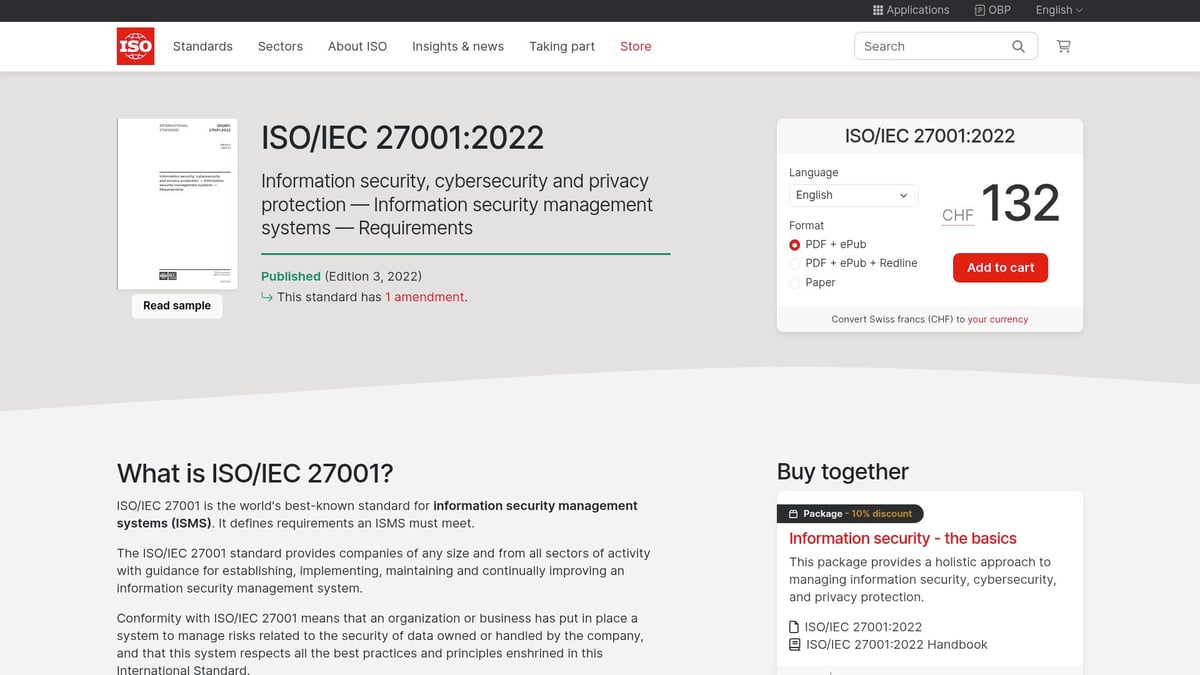Click the document icon beside ISO/IEC 27001:2022
Image resolution: width=1200 pixels, height=675 pixels.
[x=793, y=626]
